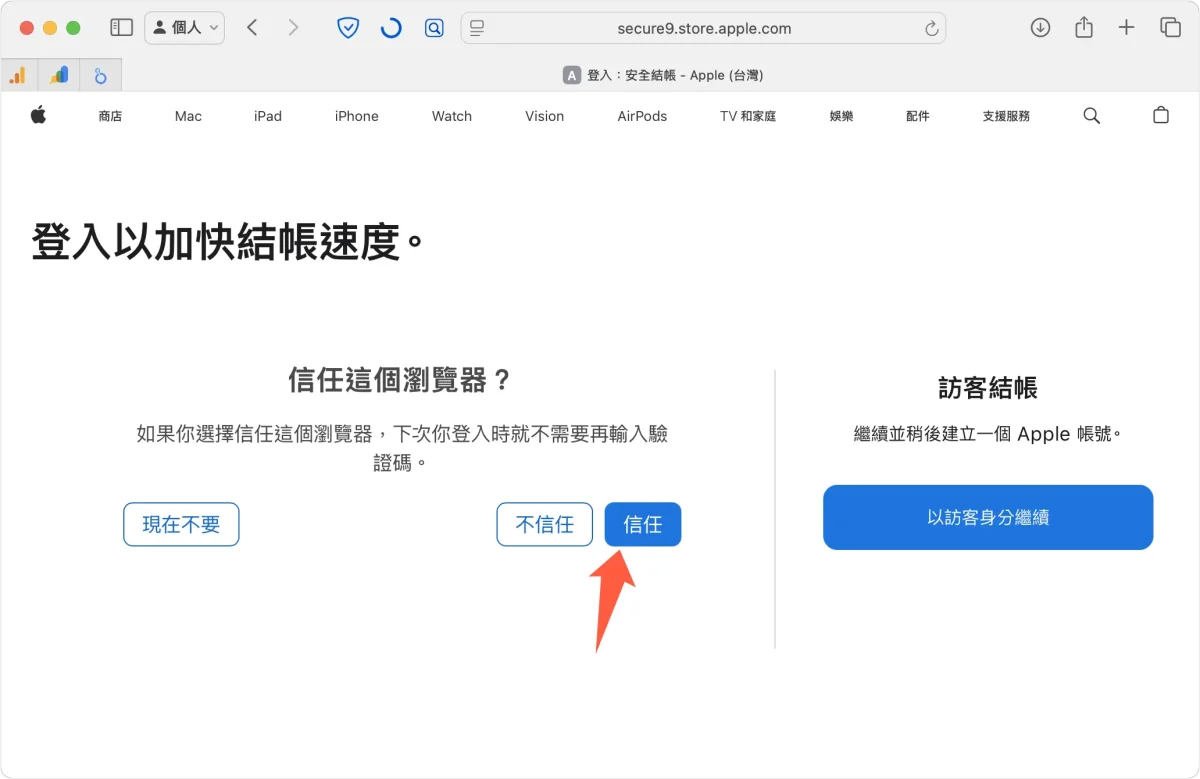Open the Safari downloads icon
Viewport: 1200px width, 779px height.
pyautogui.click(x=1040, y=28)
